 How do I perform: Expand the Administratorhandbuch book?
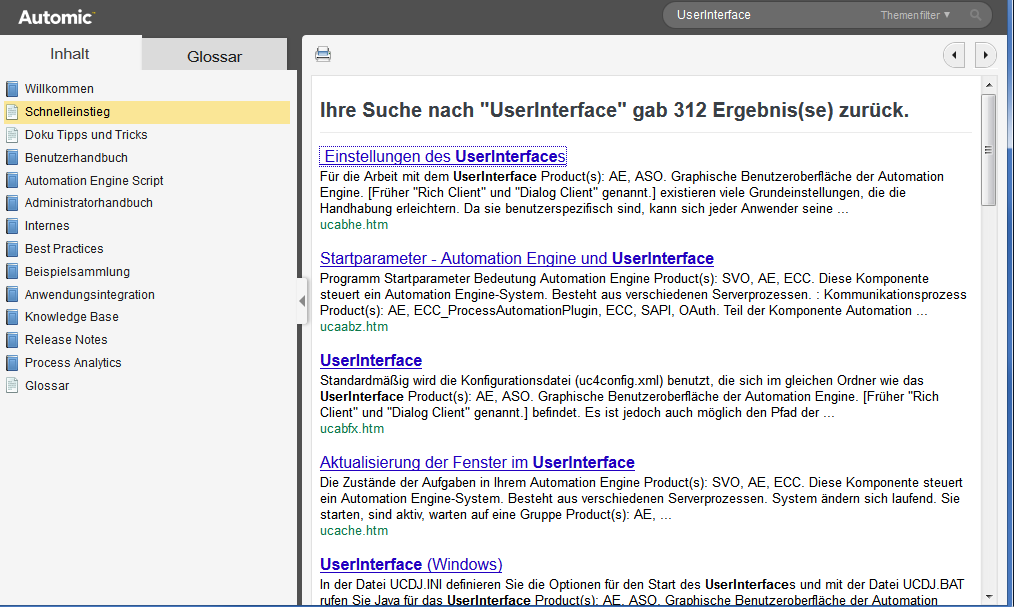(x=89, y=203)
